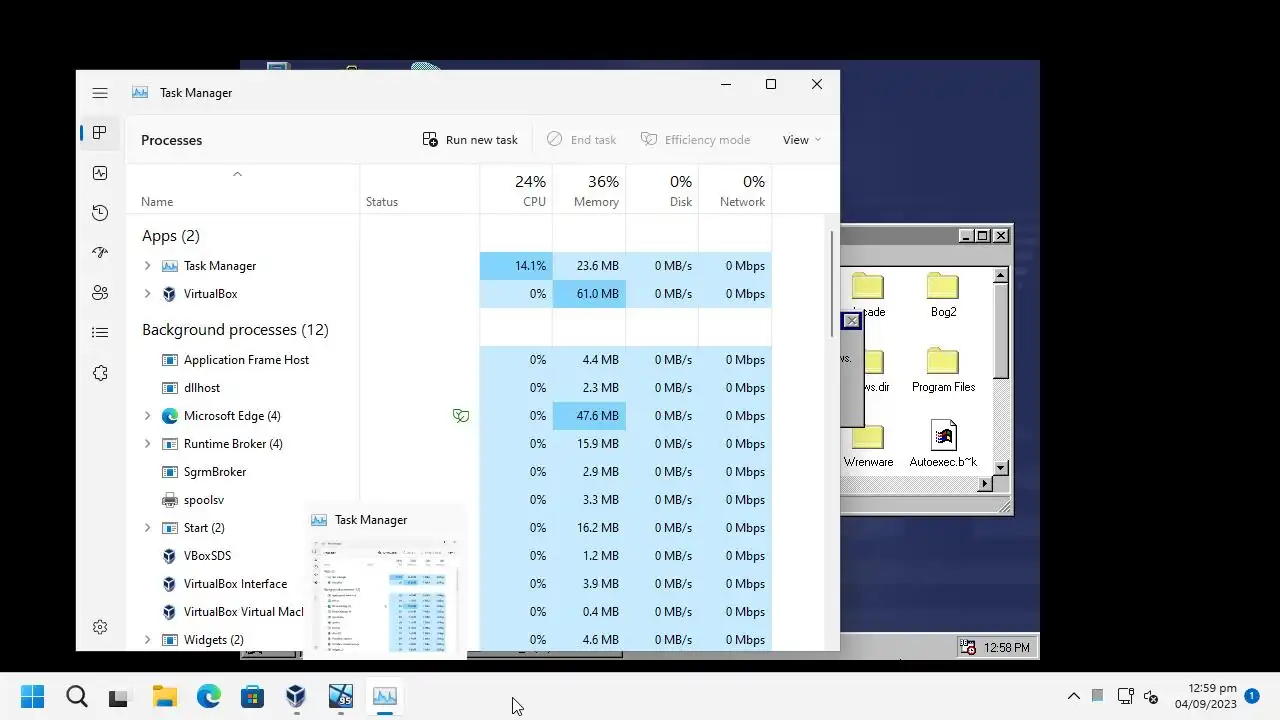Open the Windows Start button
The height and width of the screenshot is (720, 1280).
32,696
